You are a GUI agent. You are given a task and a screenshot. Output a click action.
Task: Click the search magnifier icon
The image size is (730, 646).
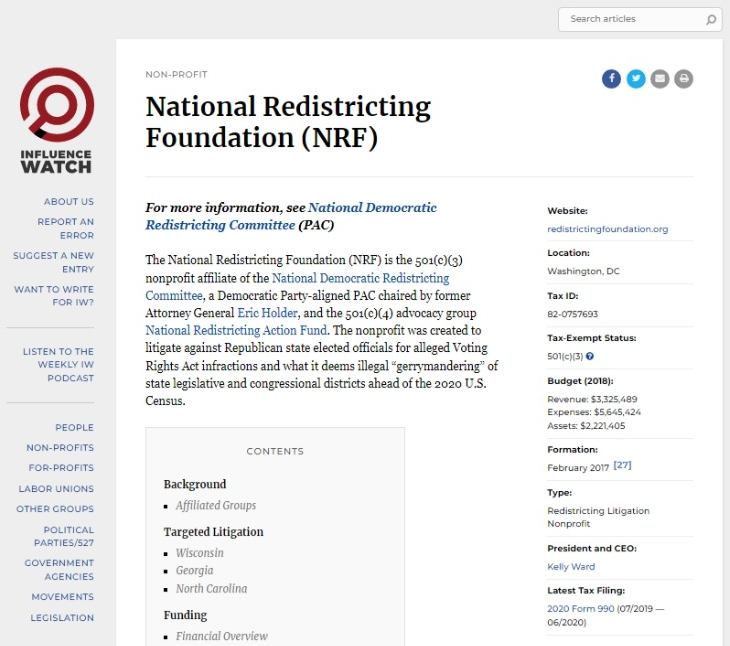710,20
